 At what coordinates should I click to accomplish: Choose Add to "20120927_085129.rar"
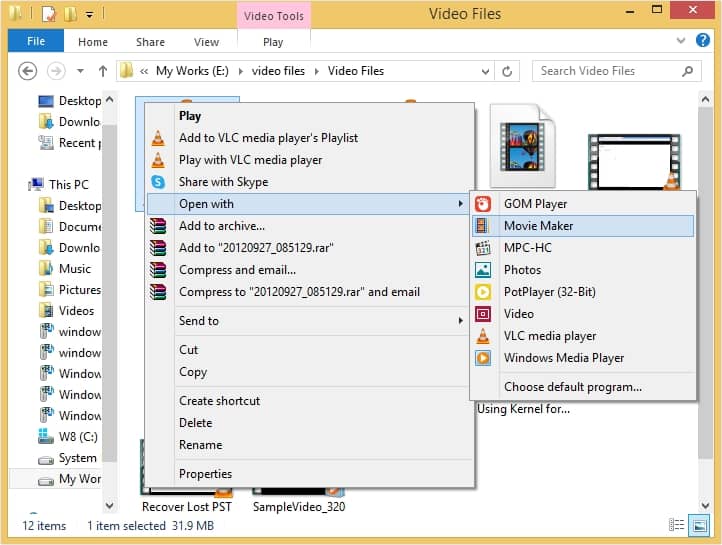256,248
